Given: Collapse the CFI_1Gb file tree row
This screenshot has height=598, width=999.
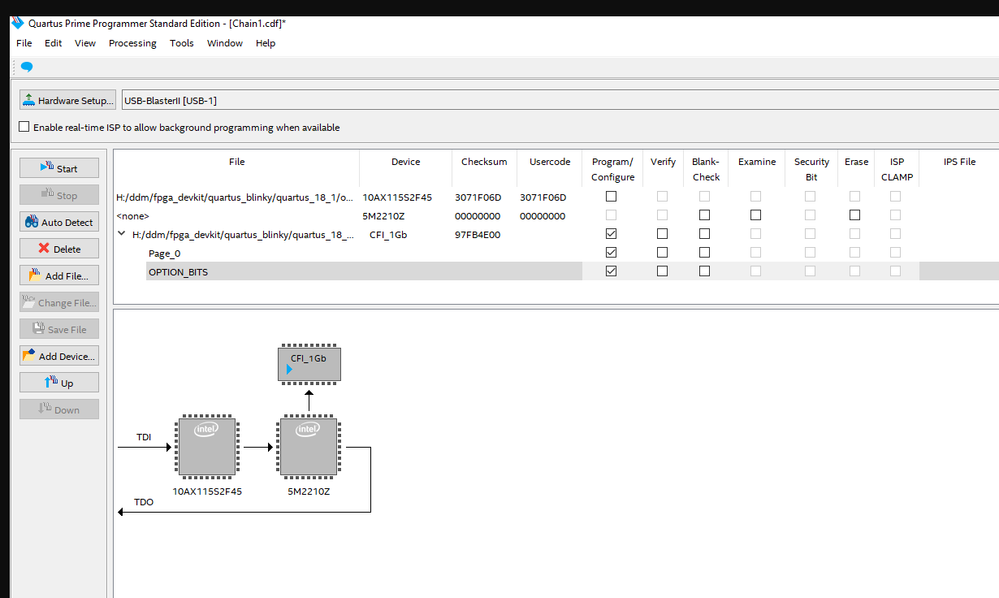Looking at the screenshot, I should 121,234.
